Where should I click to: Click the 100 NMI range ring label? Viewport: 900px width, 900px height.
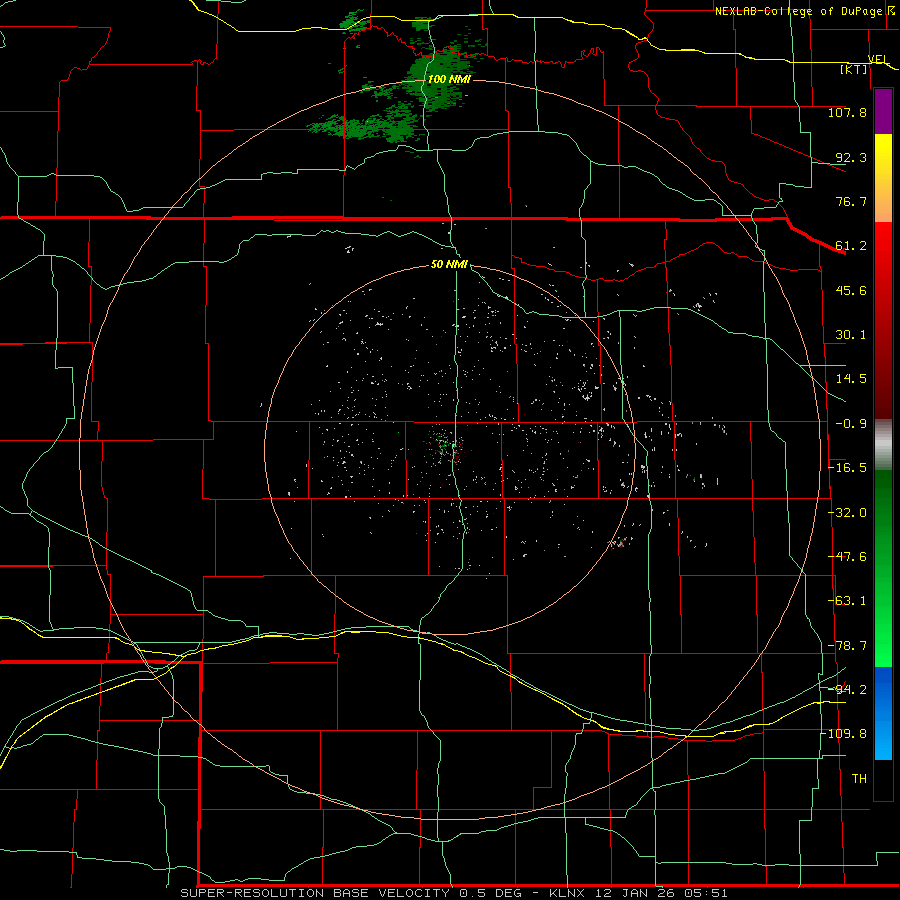pyautogui.click(x=449, y=79)
